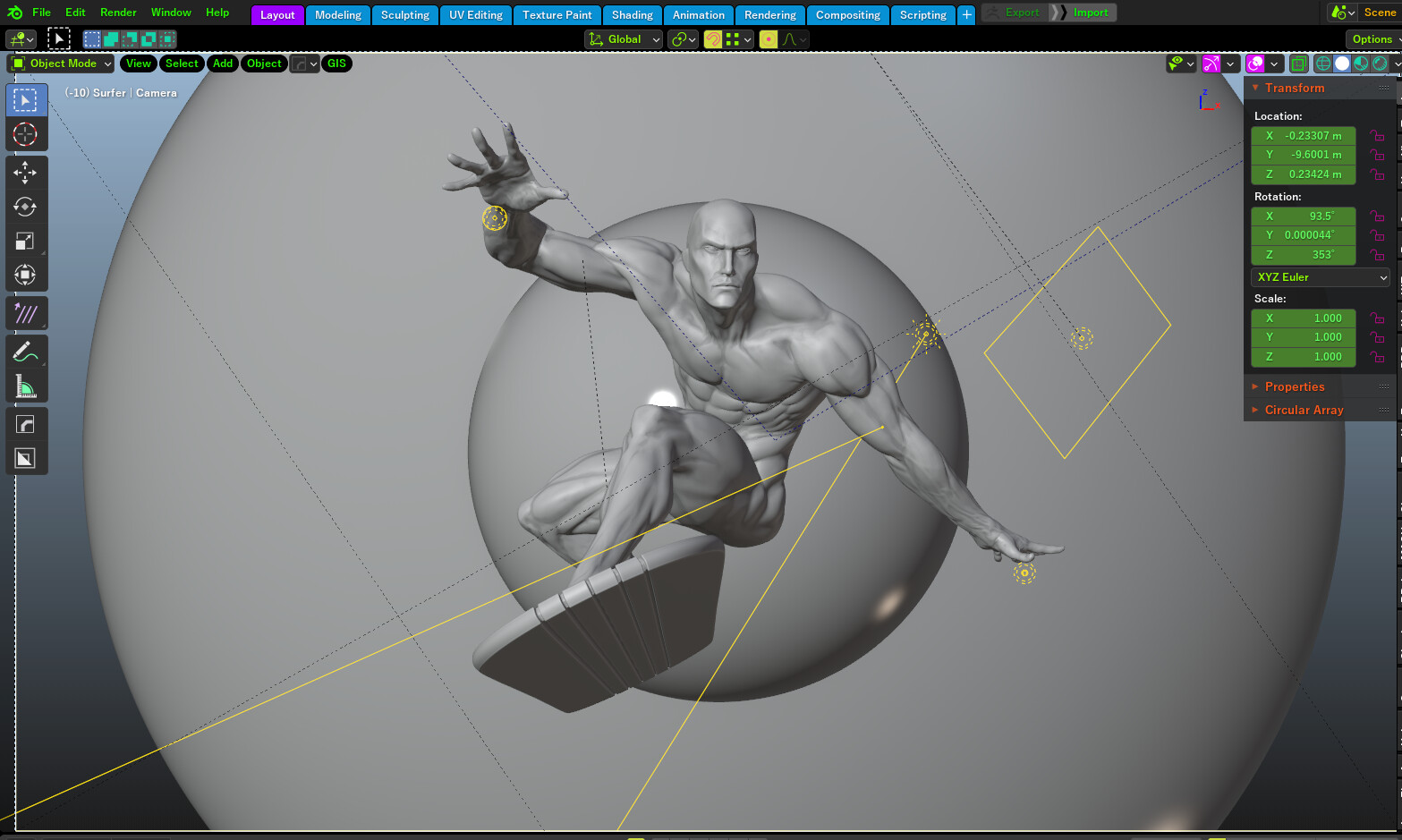Select the combined Transform tool
Image resolution: width=1402 pixels, height=840 pixels.
[x=25, y=275]
